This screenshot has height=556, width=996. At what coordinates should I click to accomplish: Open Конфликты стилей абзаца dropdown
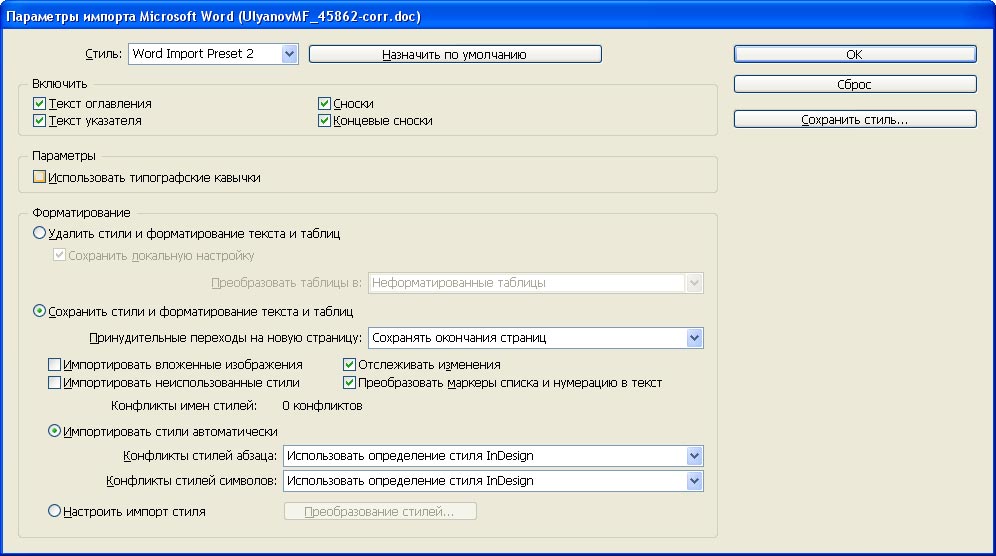(493, 456)
